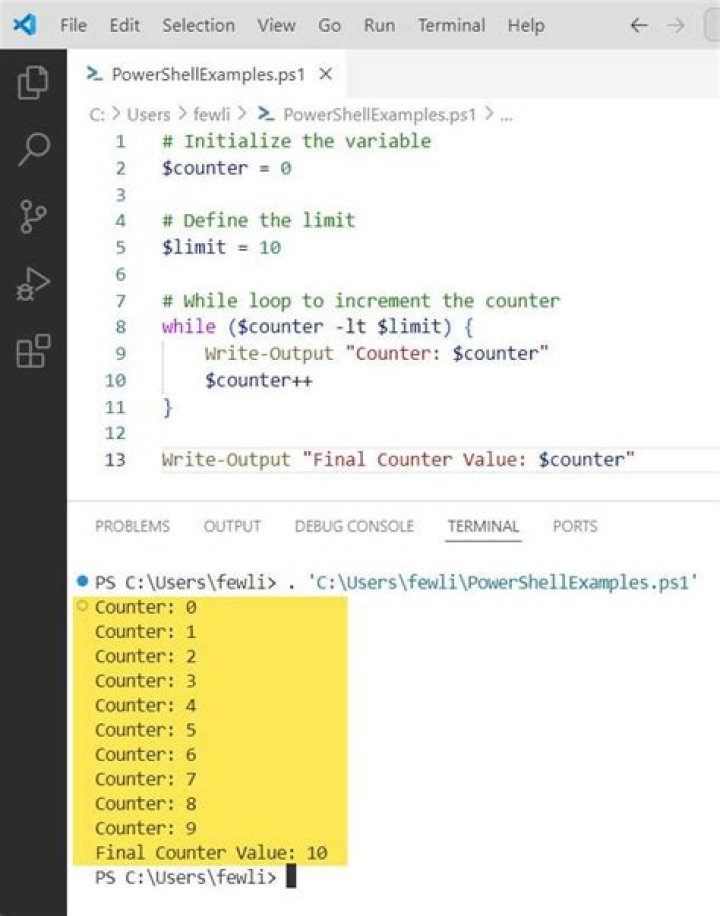Viewport: 720px width, 916px height.
Task: Open the Terminal menu
Action: (x=451, y=25)
